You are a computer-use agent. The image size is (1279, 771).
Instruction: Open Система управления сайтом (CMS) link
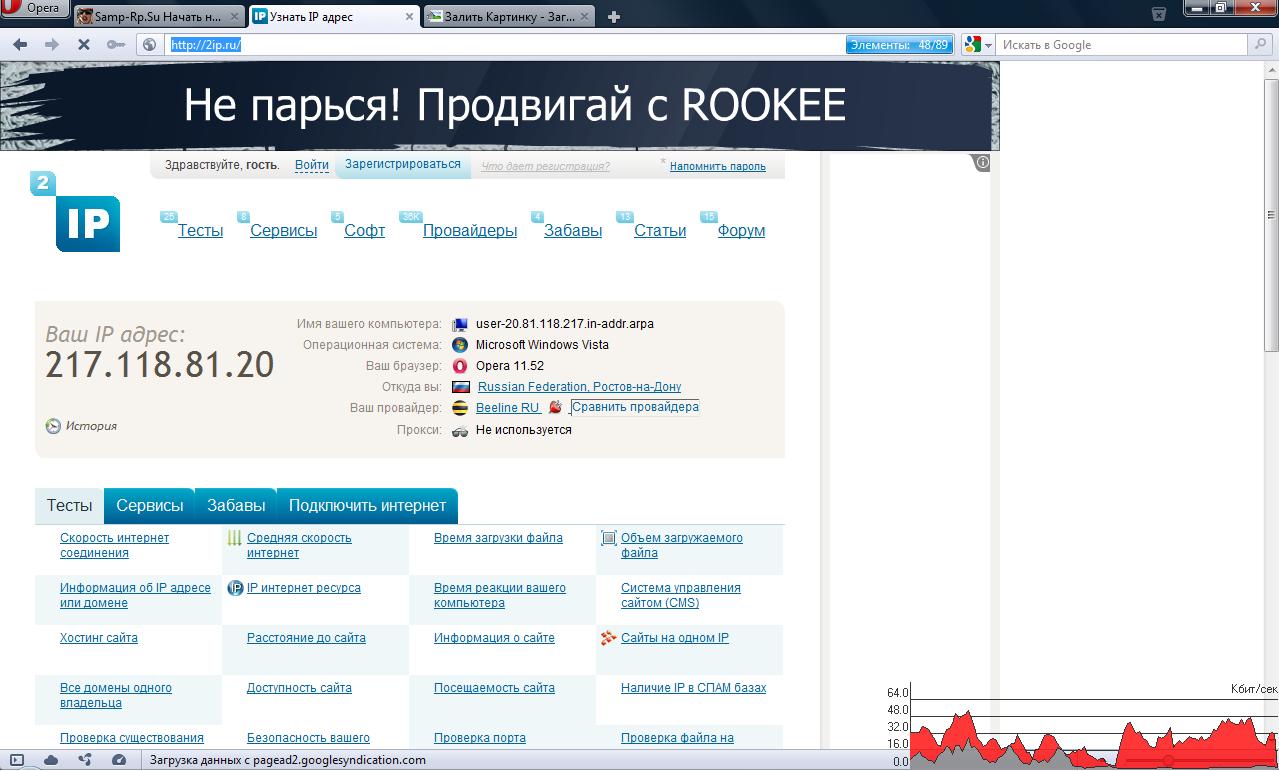680,595
